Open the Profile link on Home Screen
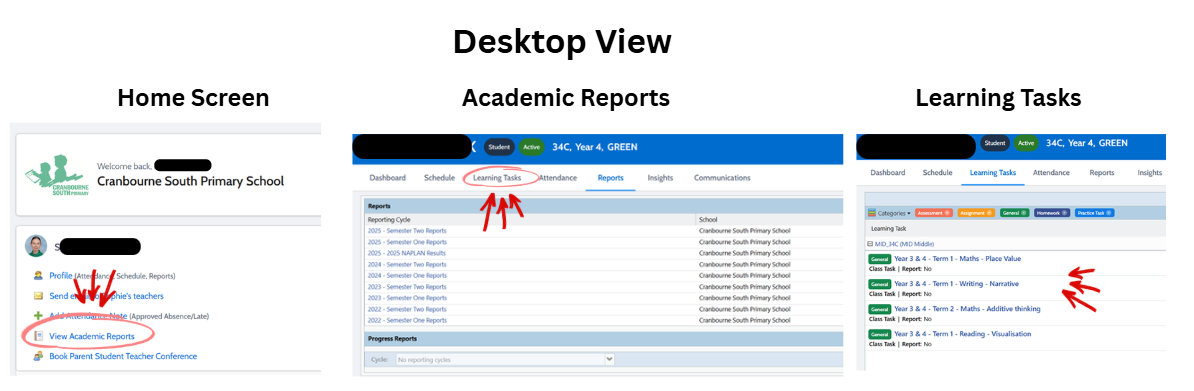Screen dimensions: 1194x391 pyautogui.click(x=61, y=276)
